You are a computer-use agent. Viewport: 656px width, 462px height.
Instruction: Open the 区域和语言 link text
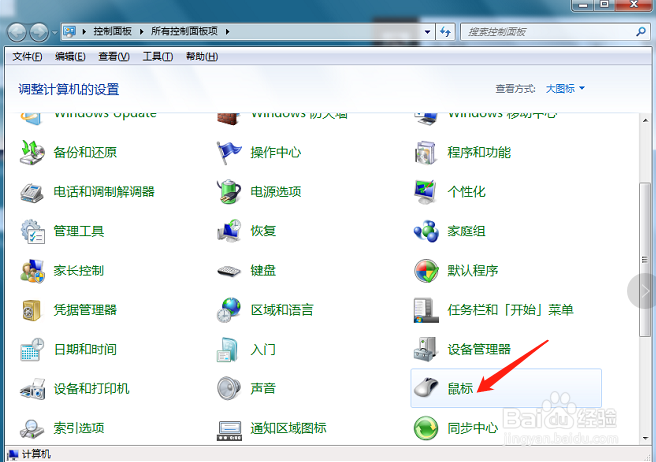(x=282, y=310)
